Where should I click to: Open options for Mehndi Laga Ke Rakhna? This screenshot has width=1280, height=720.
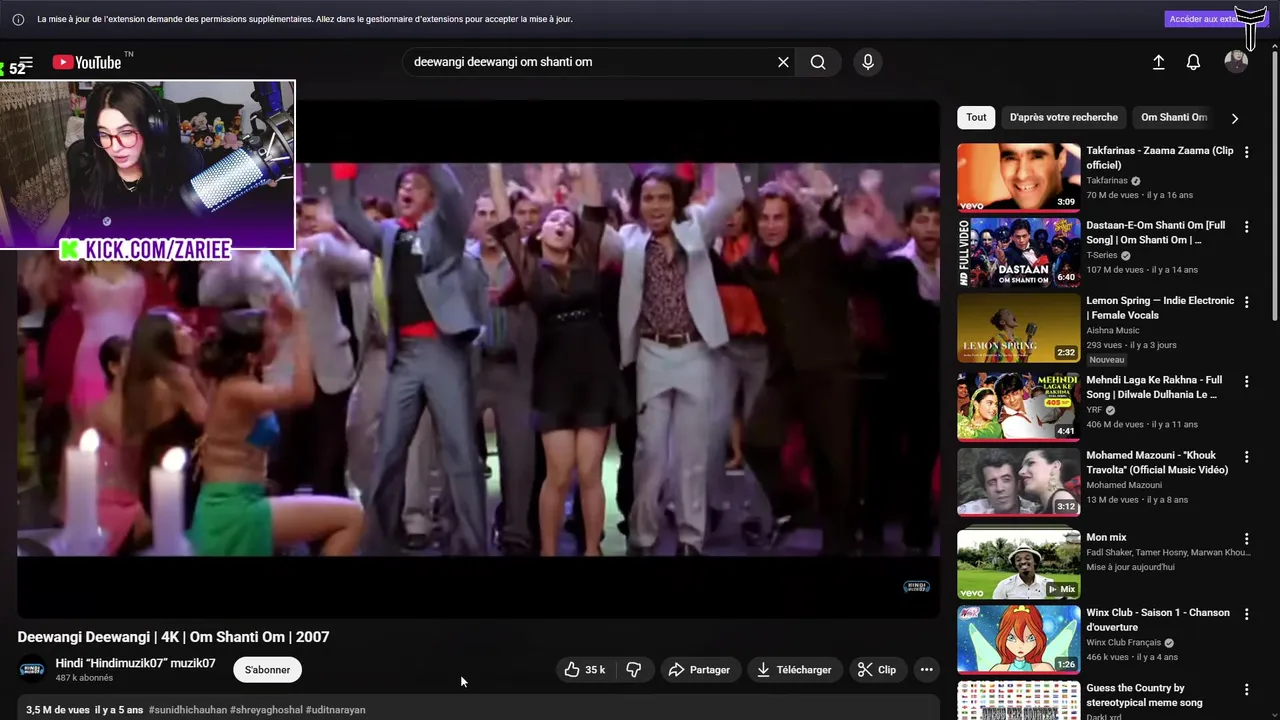tap(1246, 381)
